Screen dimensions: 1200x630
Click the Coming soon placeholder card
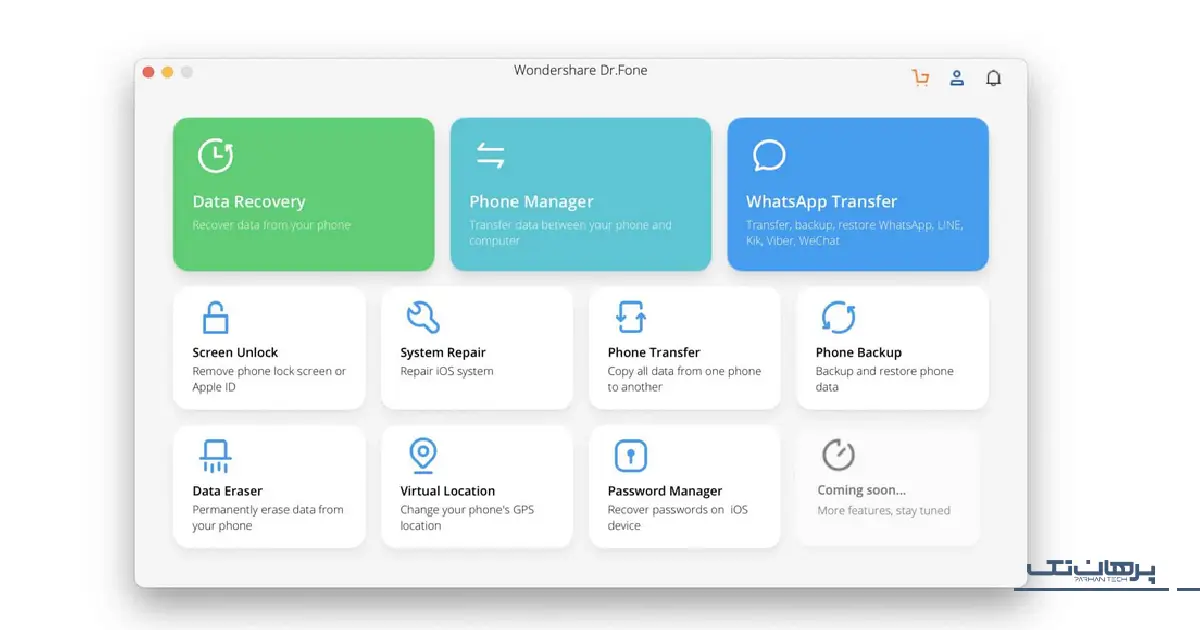click(x=888, y=486)
